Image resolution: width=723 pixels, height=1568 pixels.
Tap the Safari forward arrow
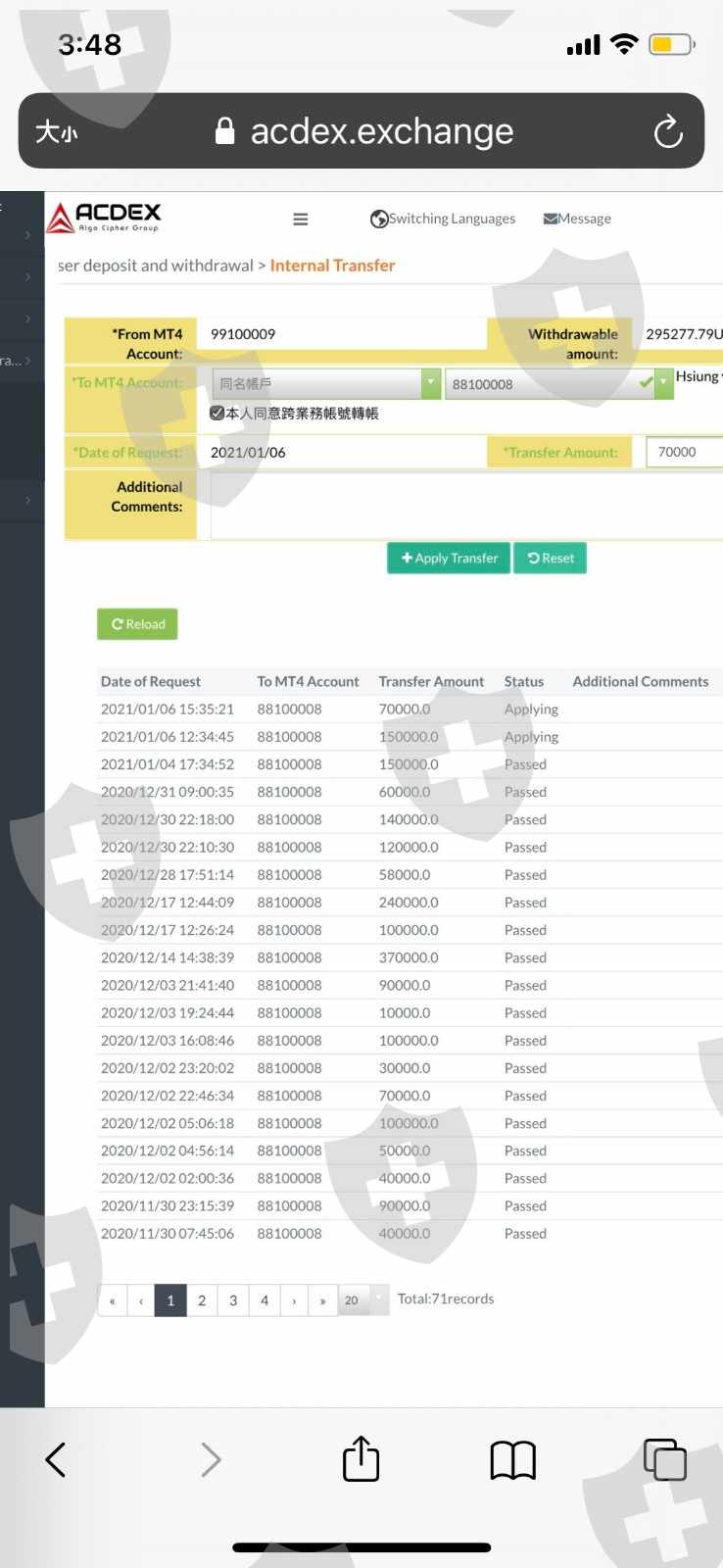click(x=211, y=1460)
